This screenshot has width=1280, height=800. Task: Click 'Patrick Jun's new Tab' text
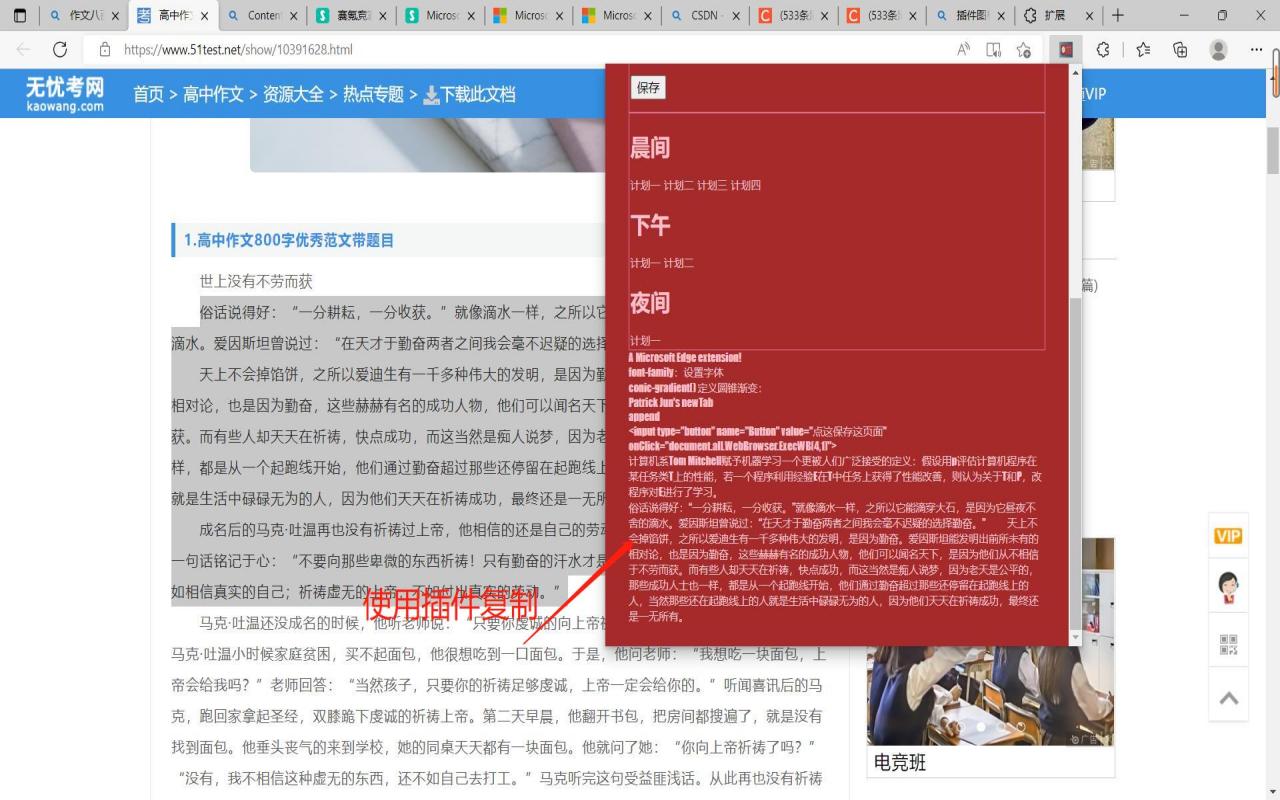pyautogui.click(x=671, y=402)
